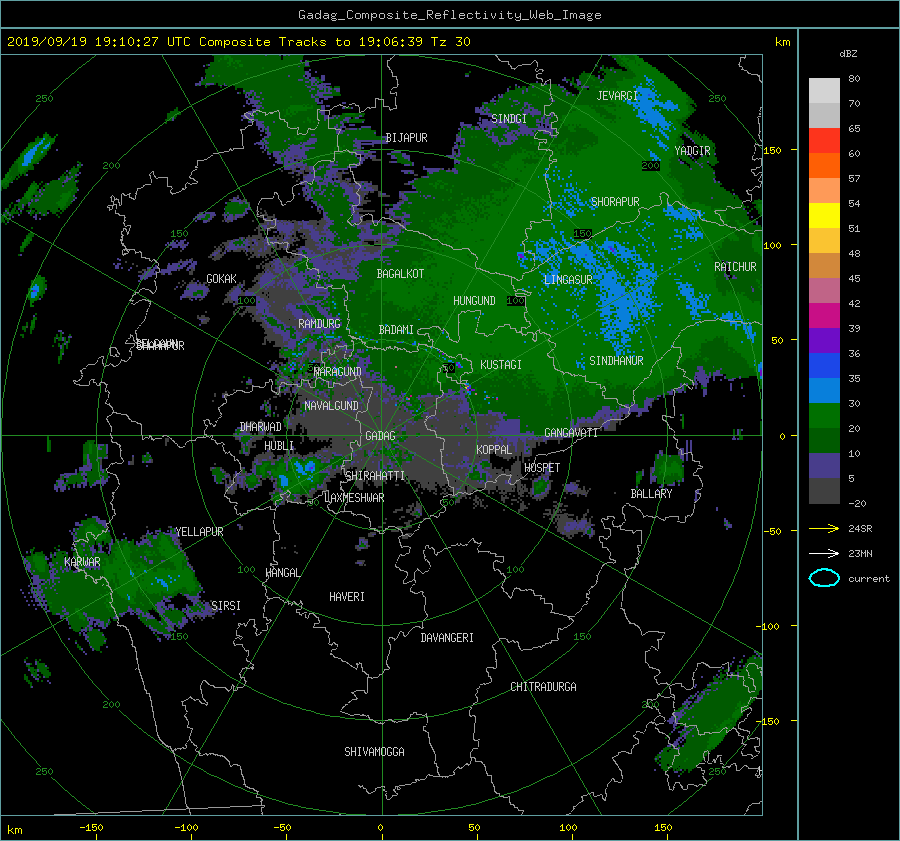This screenshot has height=841, width=900.
Task: Click the magenta 39 dBZ color swatch
Action: tap(824, 315)
